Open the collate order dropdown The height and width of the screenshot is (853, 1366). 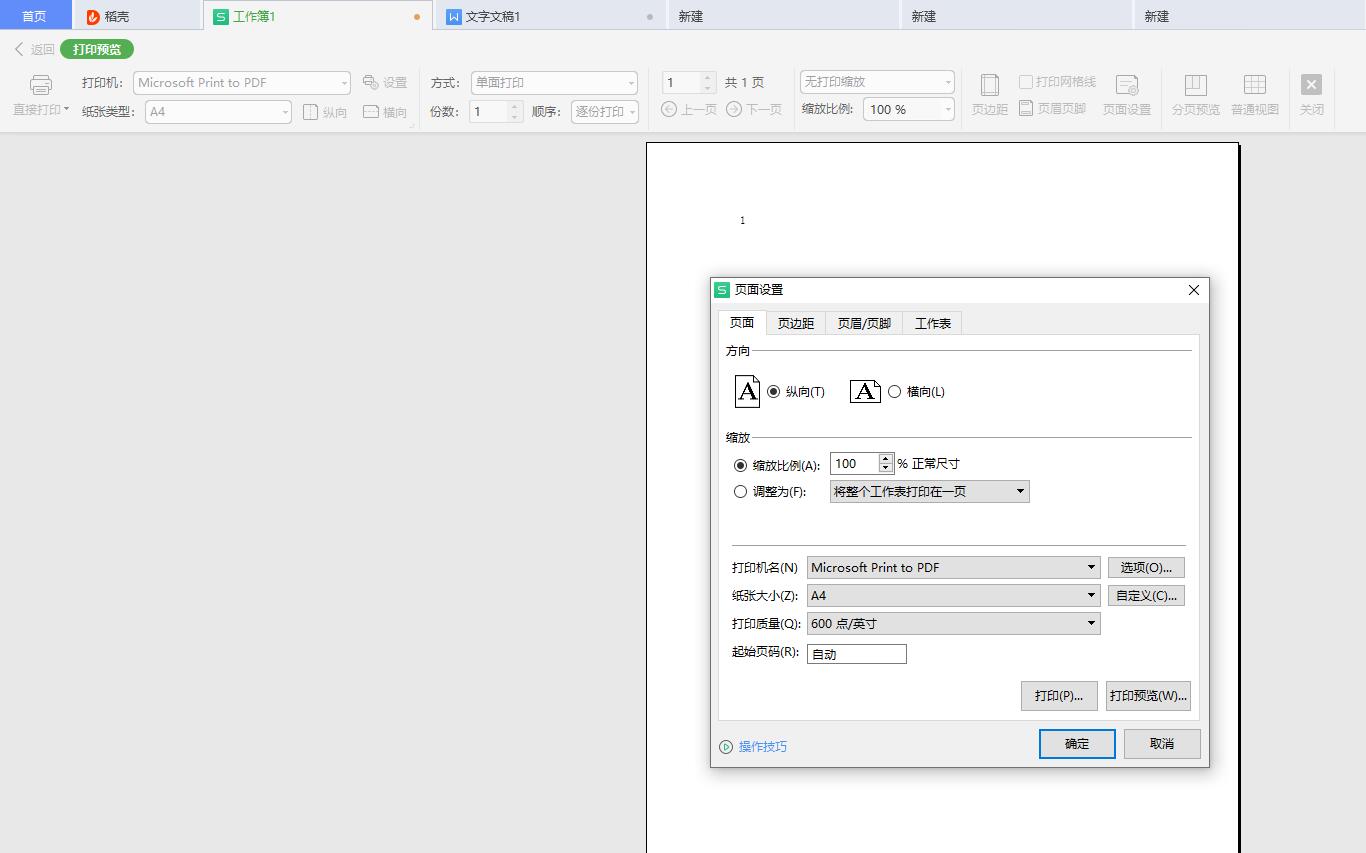click(605, 112)
